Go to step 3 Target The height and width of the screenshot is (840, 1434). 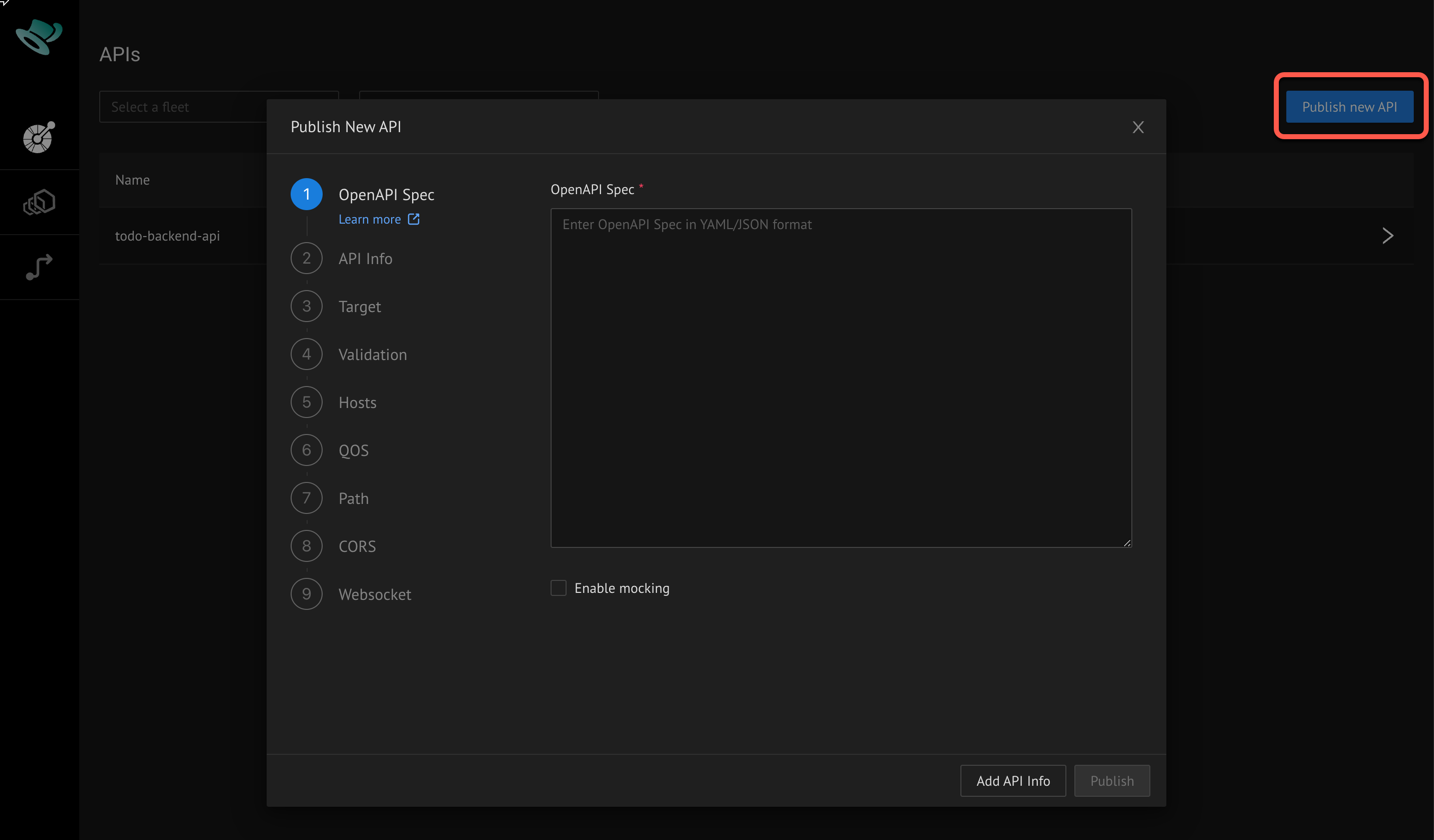click(x=336, y=306)
